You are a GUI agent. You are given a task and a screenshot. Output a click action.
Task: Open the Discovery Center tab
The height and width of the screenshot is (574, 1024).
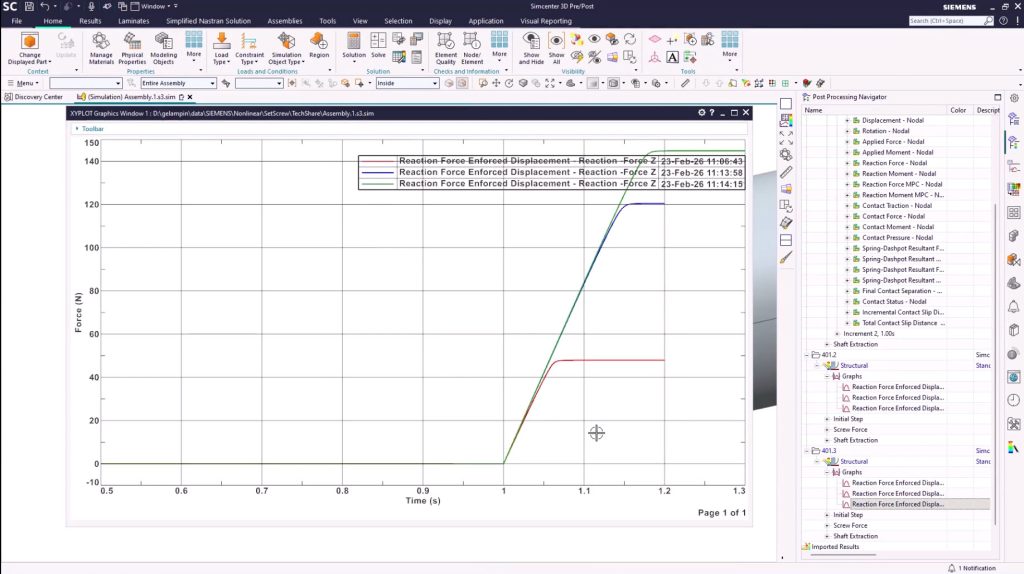tap(34, 97)
